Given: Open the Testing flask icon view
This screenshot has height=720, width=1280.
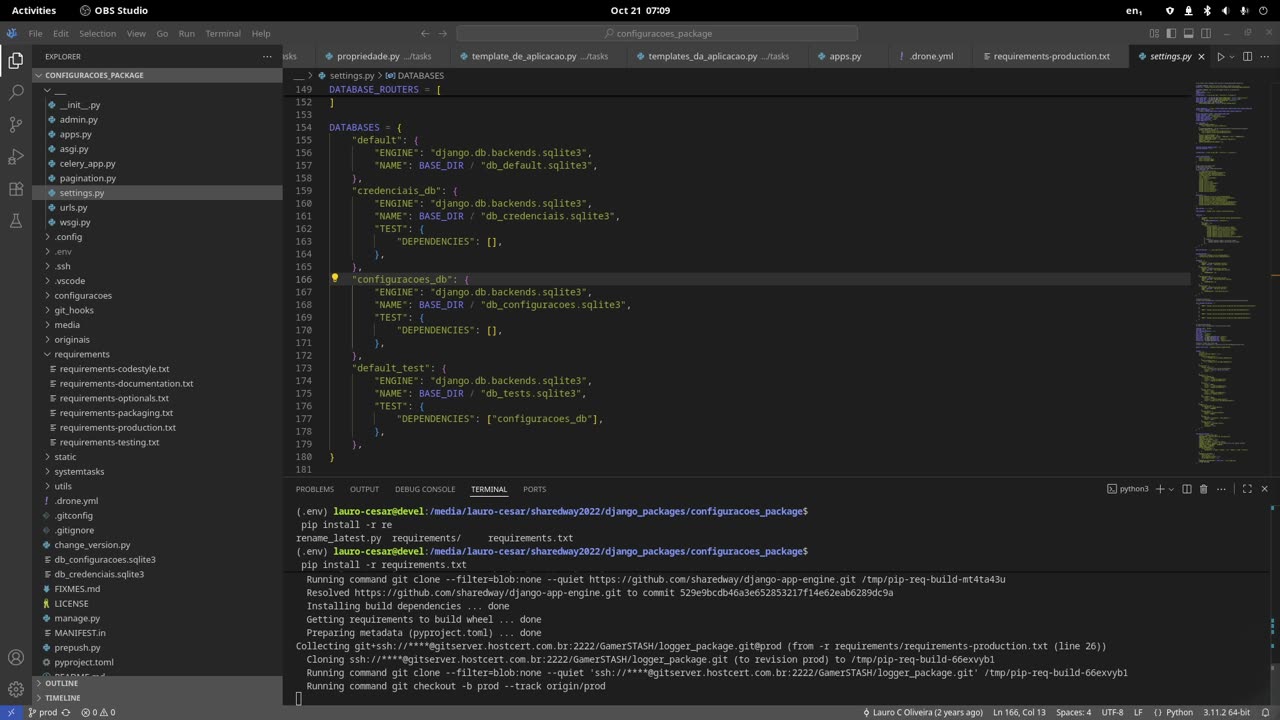Looking at the screenshot, I should coord(16,221).
